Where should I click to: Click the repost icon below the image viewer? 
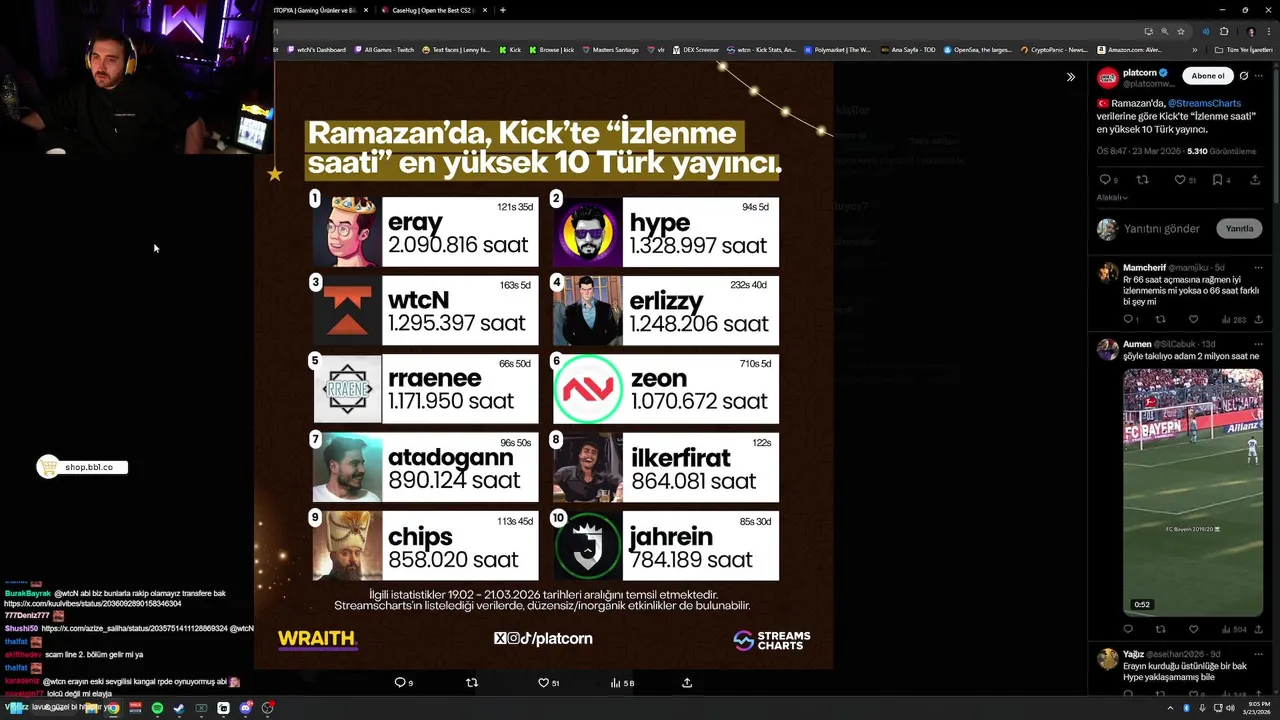pyautogui.click(x=472, y=683)
